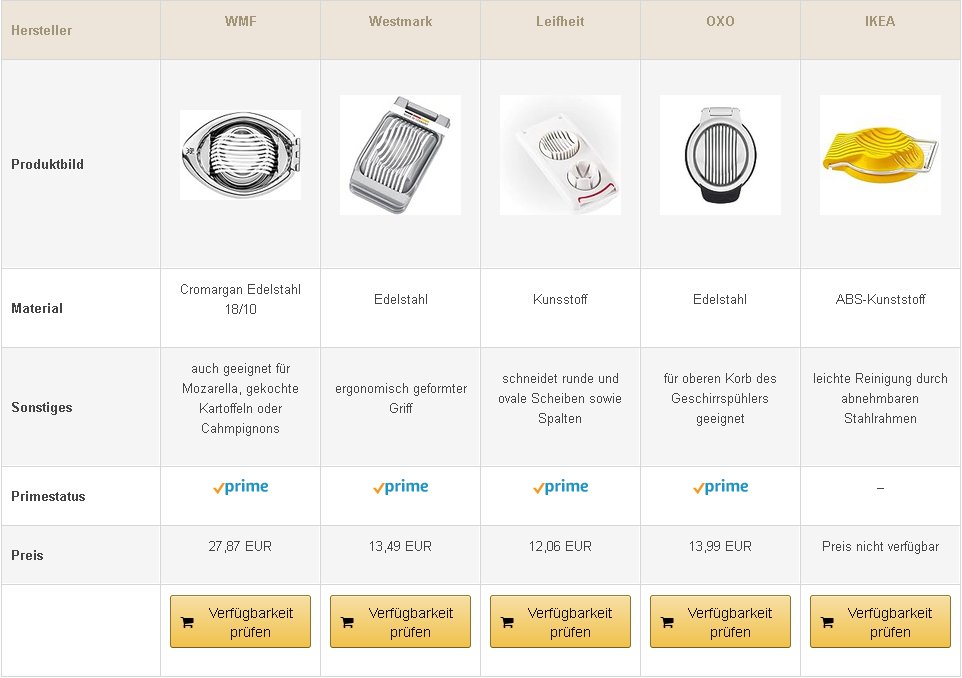Click the 27,87 EUR price for WMF
This screenshot has width=962, height=678.
[240, 546]
